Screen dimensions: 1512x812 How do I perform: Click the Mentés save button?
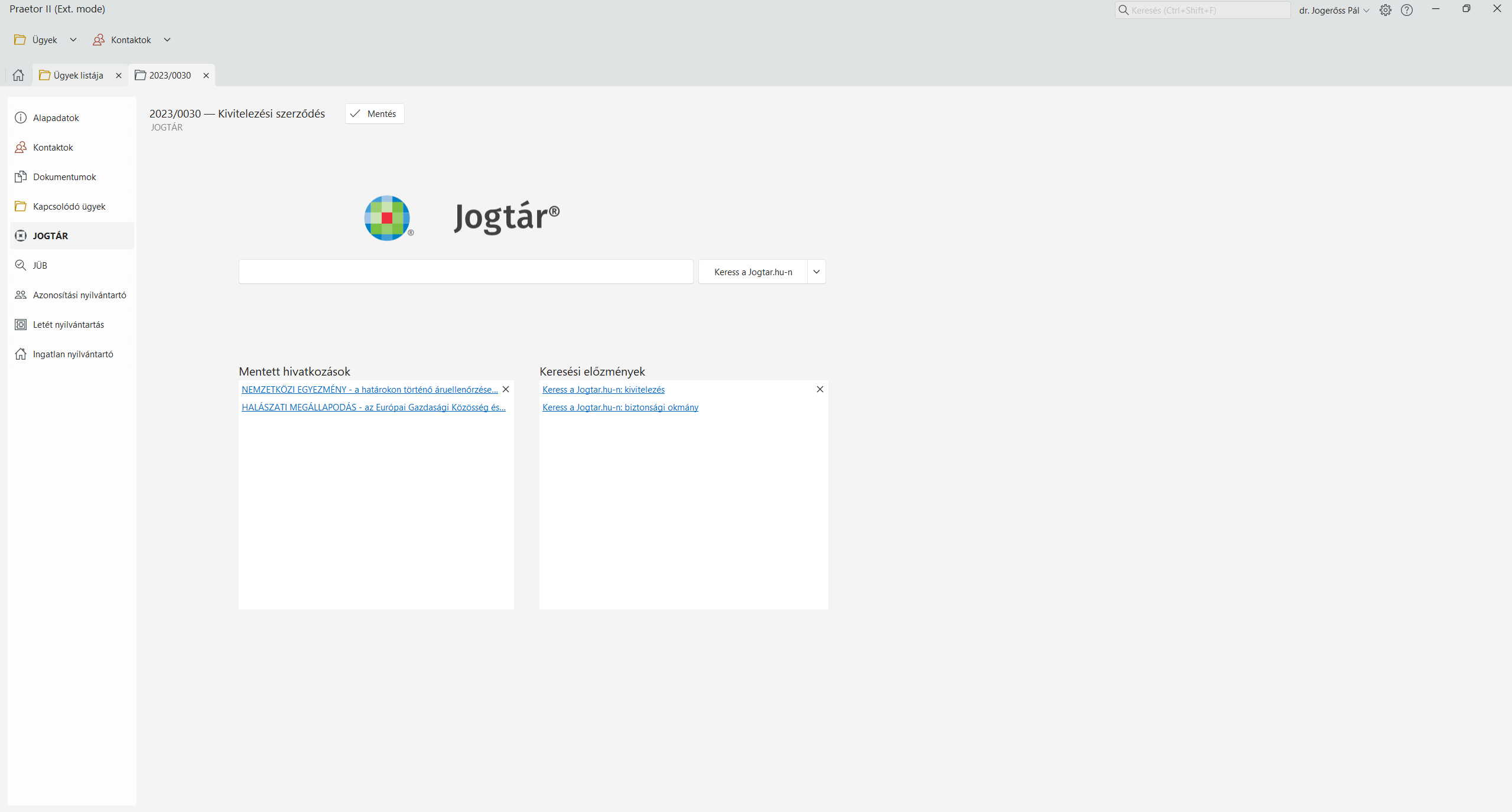pos(375,113)
